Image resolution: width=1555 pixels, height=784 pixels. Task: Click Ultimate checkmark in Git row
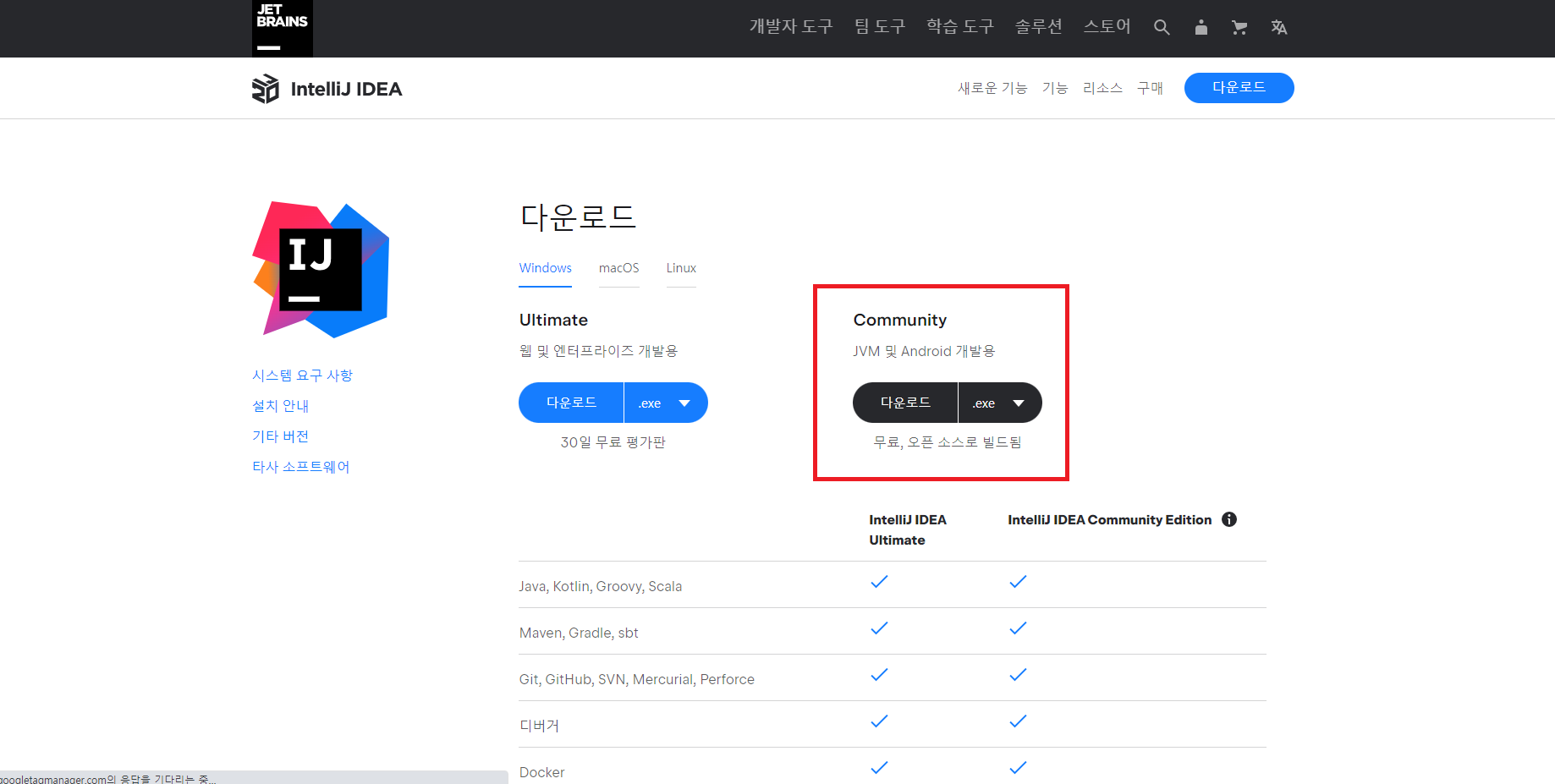tap(879, 675)
